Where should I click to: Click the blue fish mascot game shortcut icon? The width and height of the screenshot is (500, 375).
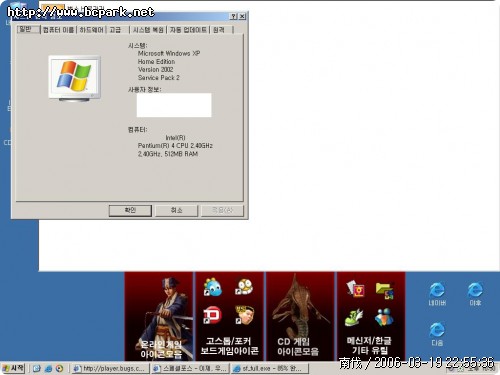[213, 287]
